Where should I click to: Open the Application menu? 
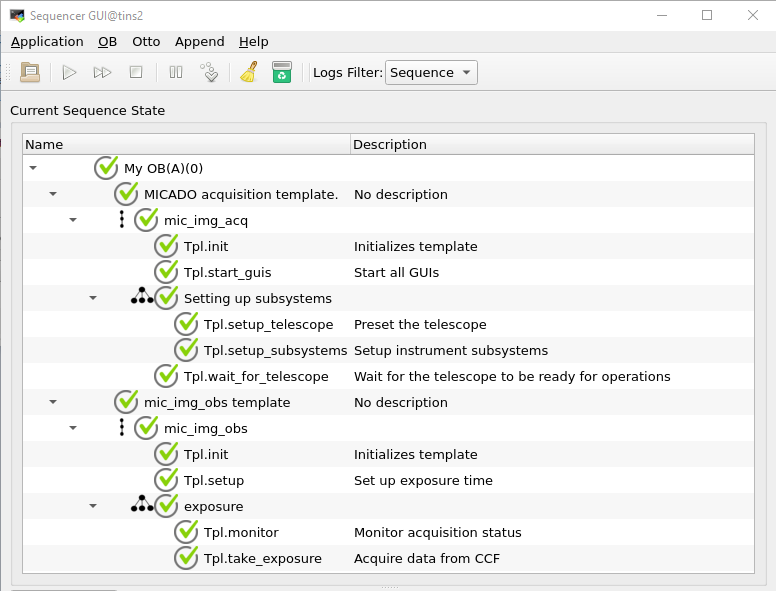pyautogui.click(x=47, y=41)
